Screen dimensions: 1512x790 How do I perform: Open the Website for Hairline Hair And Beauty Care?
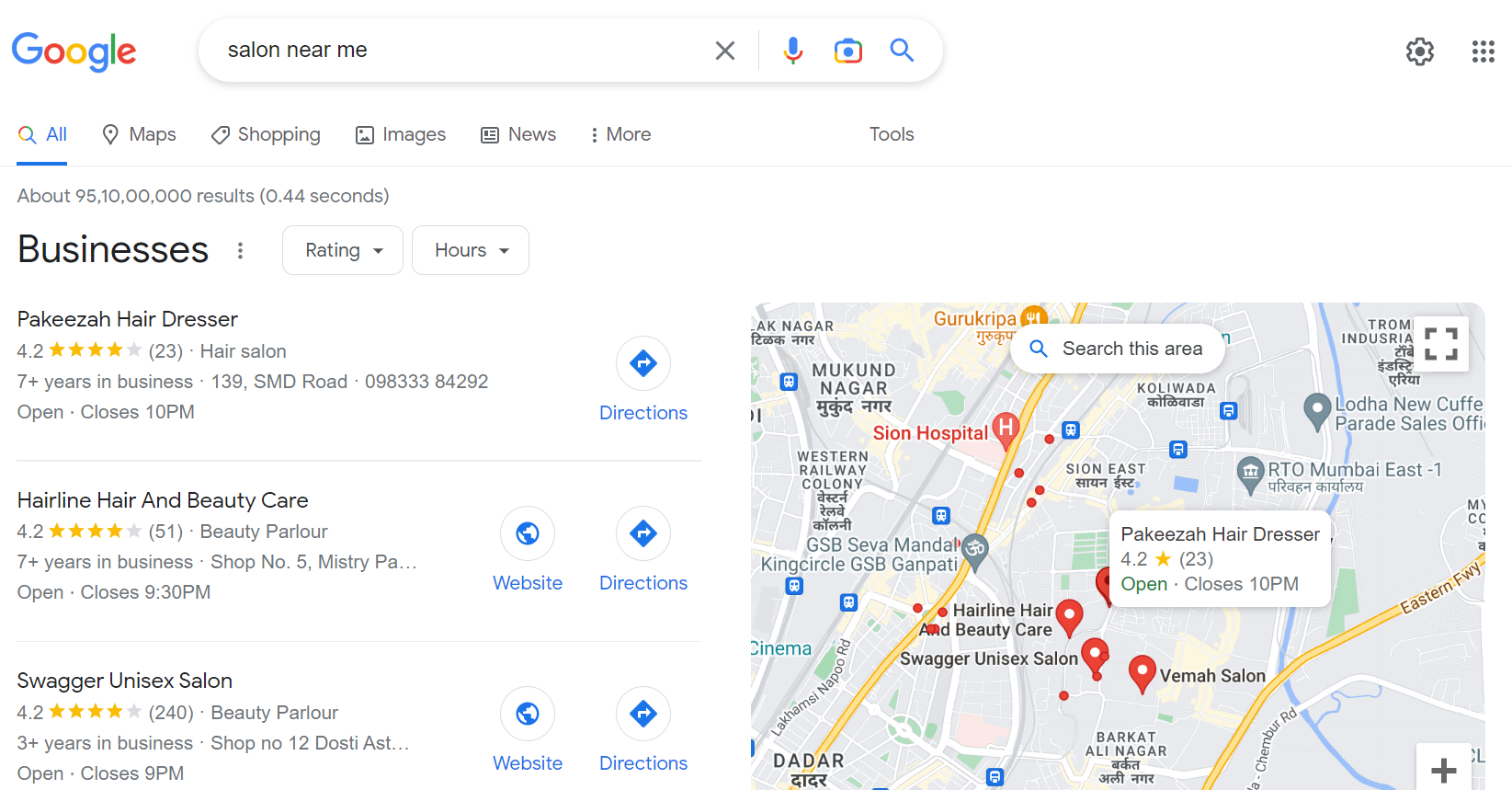click(x=527, y=533)
